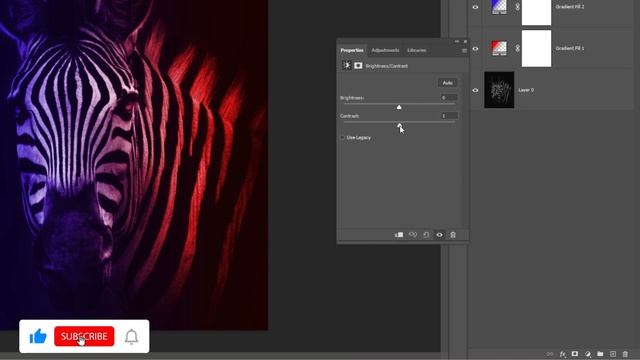Image resolution: width=640 pixels, height=360 pixels.
Task: Switch to the Properties tab
Action: tap(352, 50)
